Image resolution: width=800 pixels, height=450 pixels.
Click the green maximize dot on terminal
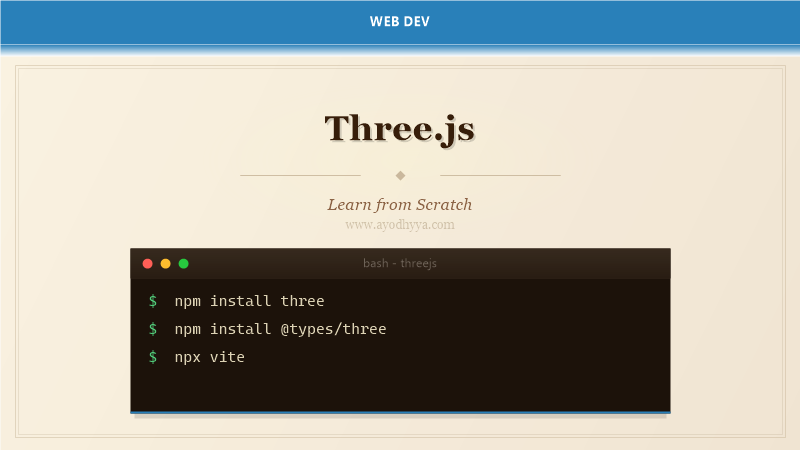(184, 264)
